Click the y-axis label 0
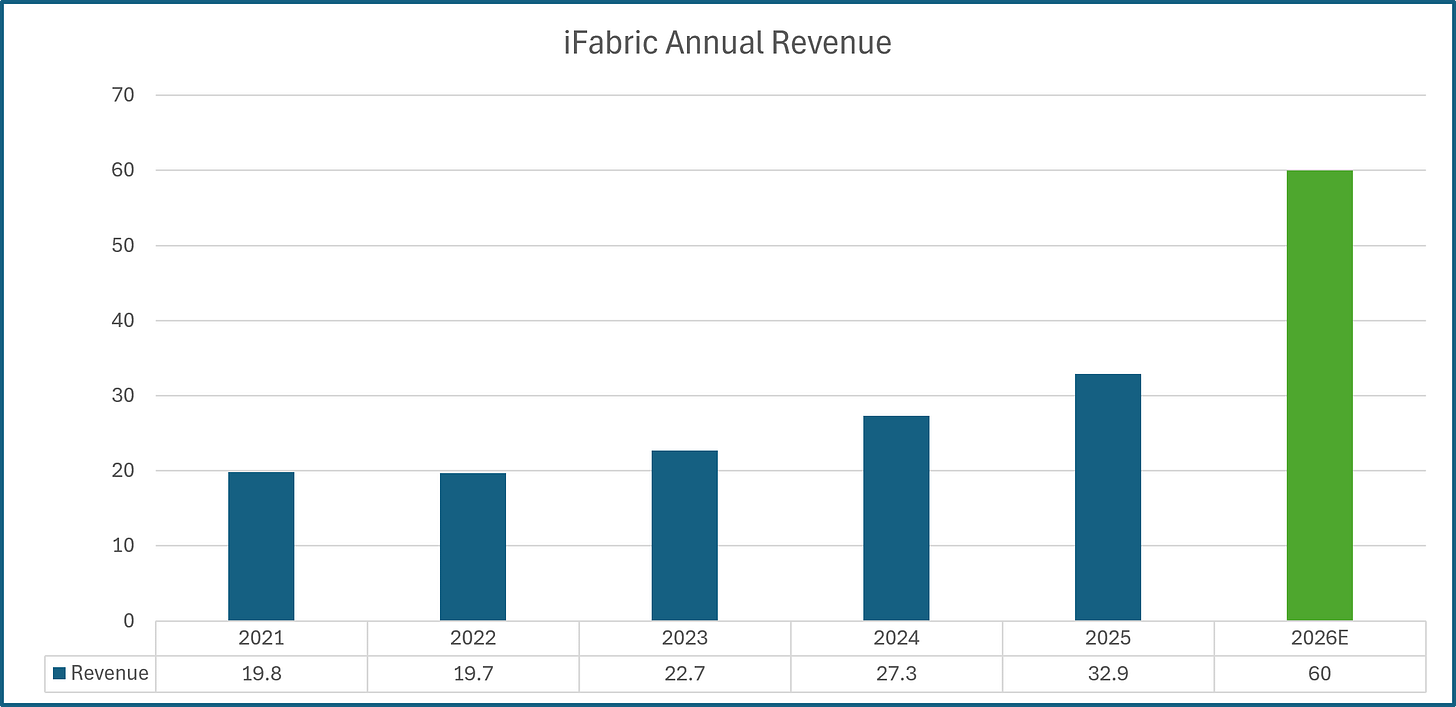This screenshot has height=707, width=1456. coord(130,621)
